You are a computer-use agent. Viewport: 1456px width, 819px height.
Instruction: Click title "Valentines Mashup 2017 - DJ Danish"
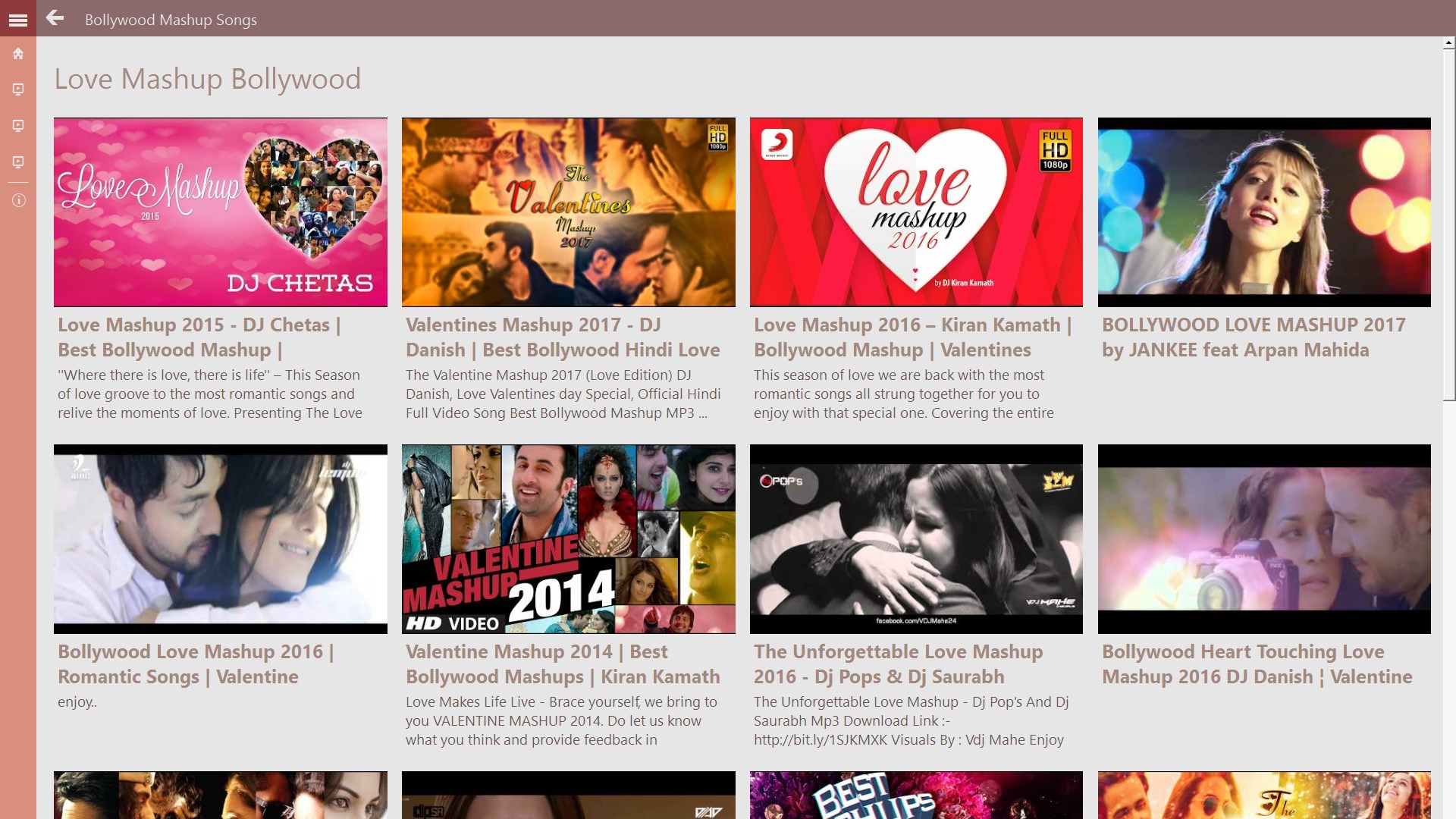point(563,337)
